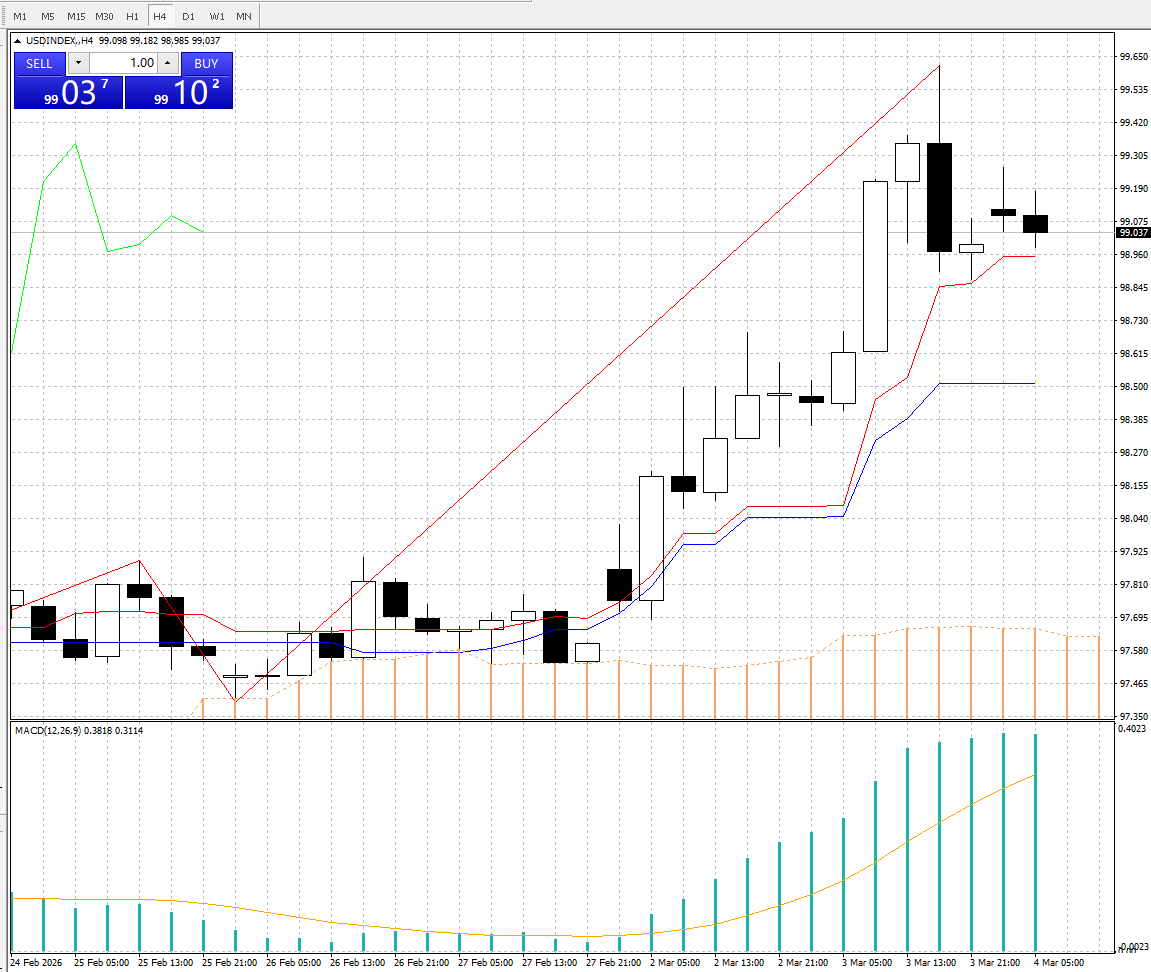
Task: Increase trade volume with the up arrow
Action: point(167,63)
